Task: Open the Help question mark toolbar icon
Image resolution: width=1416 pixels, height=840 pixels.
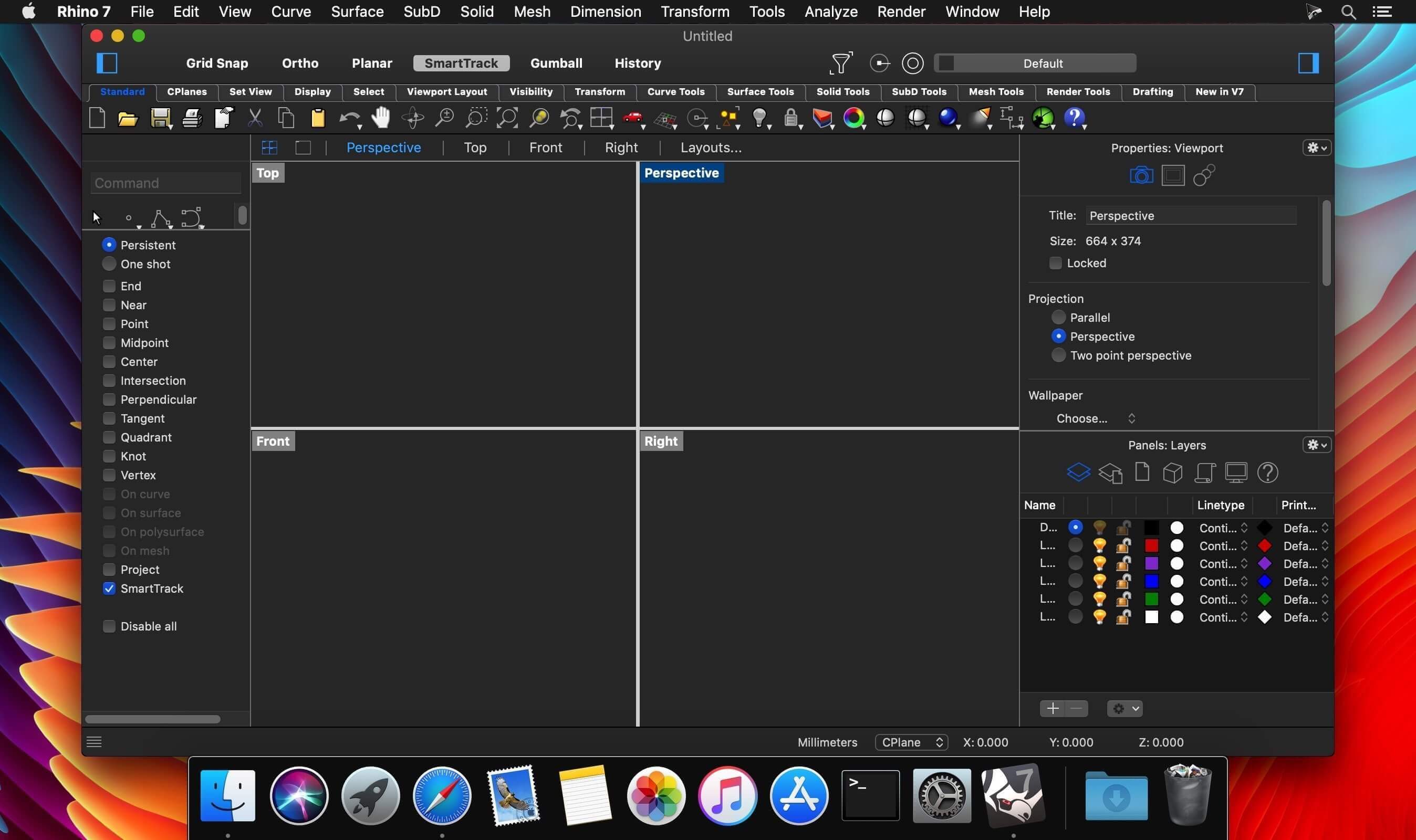Action: tap(1074, 118)
